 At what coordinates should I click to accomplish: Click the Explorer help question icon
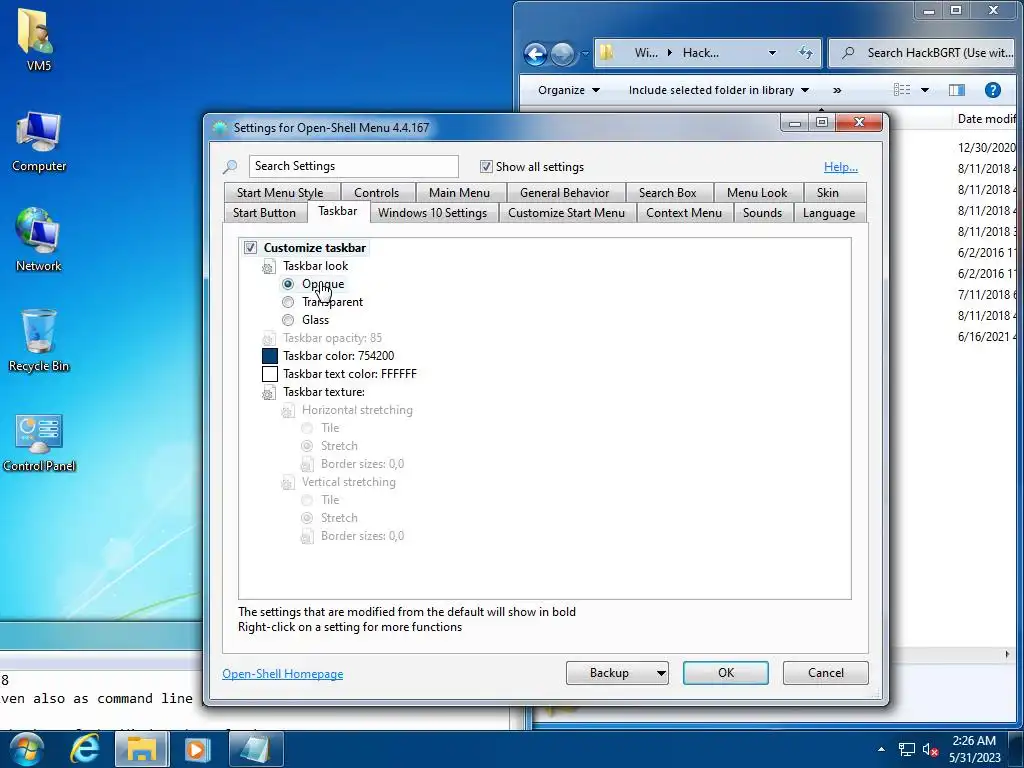[992, 90]
